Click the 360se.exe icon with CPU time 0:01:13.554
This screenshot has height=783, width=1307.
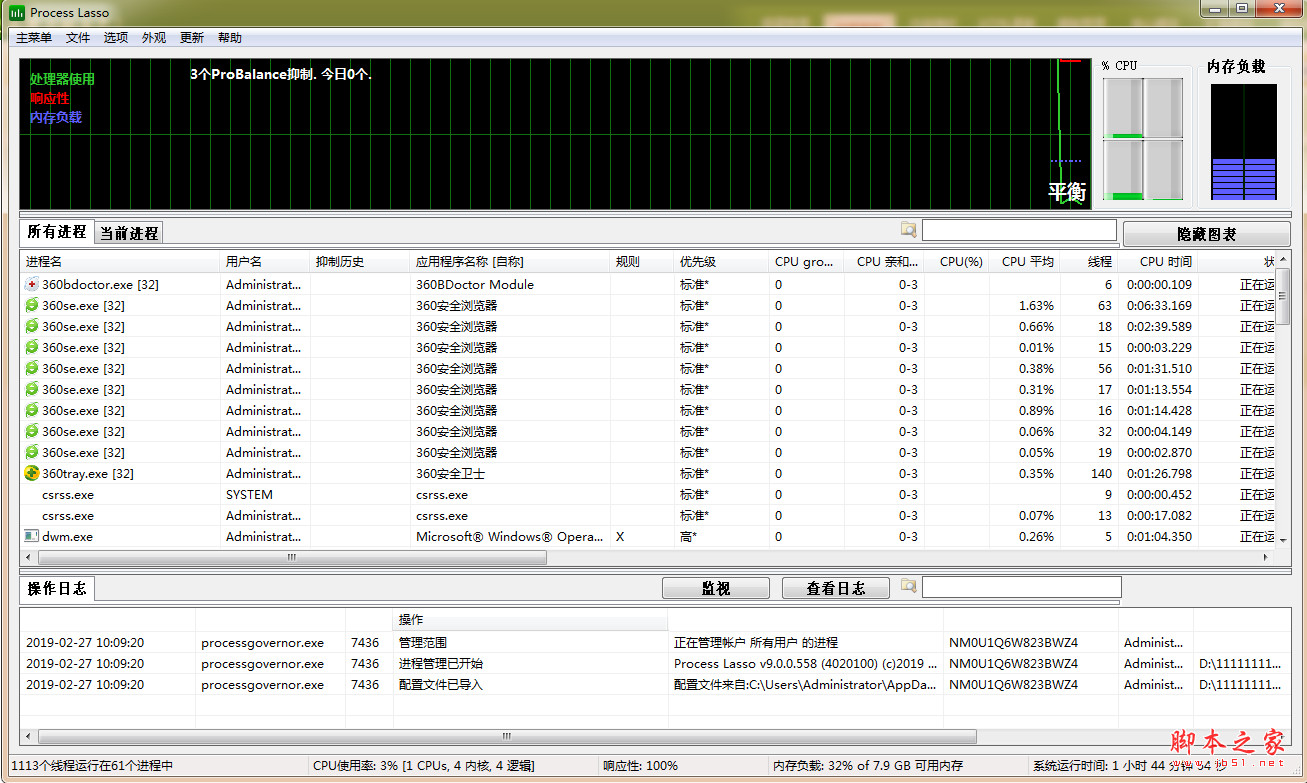click(32, 389)
